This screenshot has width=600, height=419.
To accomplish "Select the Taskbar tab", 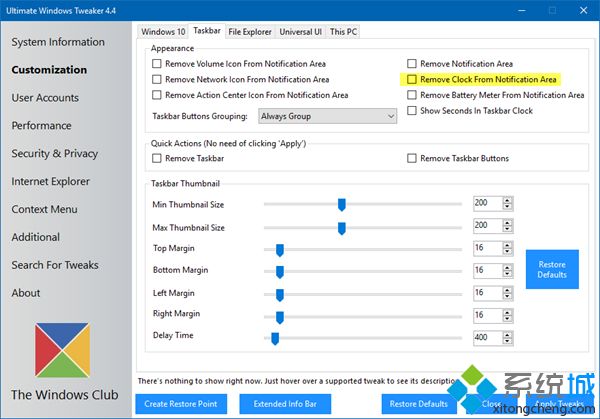I will point(207,31).
